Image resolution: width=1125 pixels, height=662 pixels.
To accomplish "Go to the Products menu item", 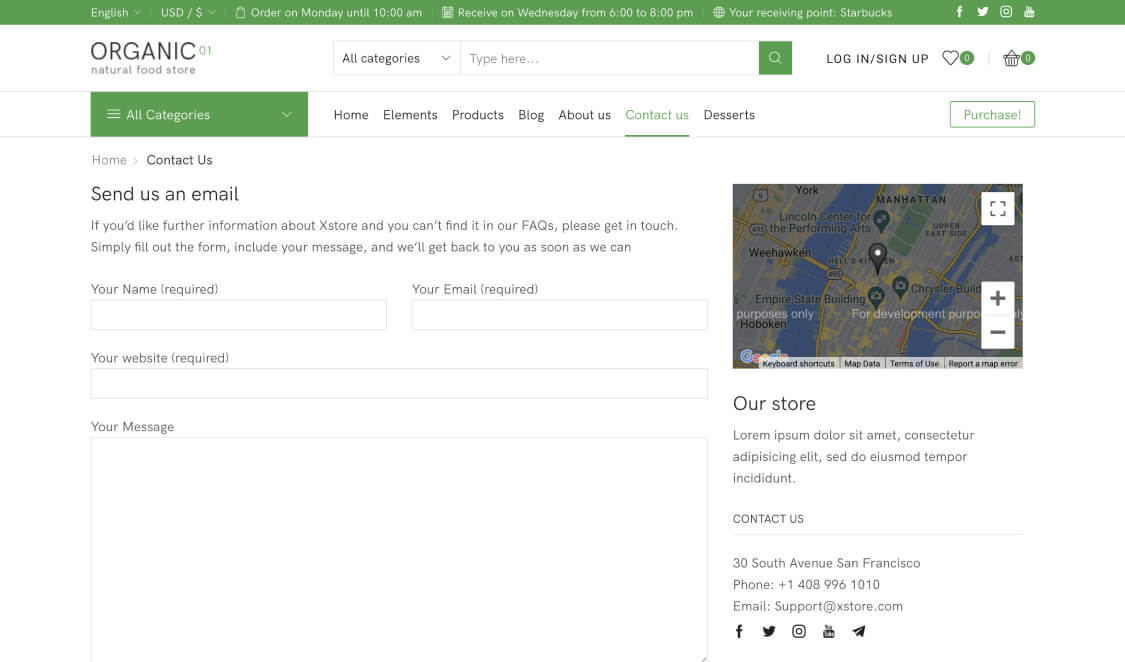I will (477, 115).
